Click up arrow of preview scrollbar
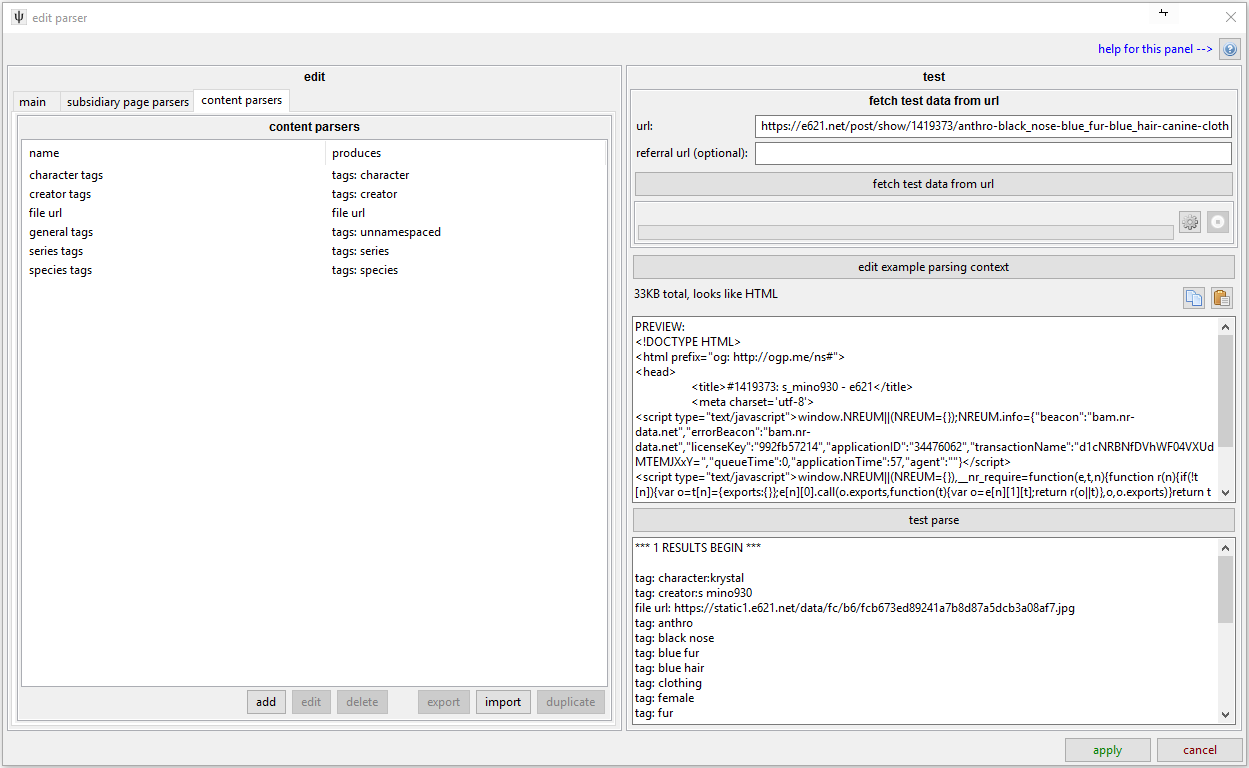Image resolution: width=1249 pixels, height=768 pixels. (x=1227, y=326)
